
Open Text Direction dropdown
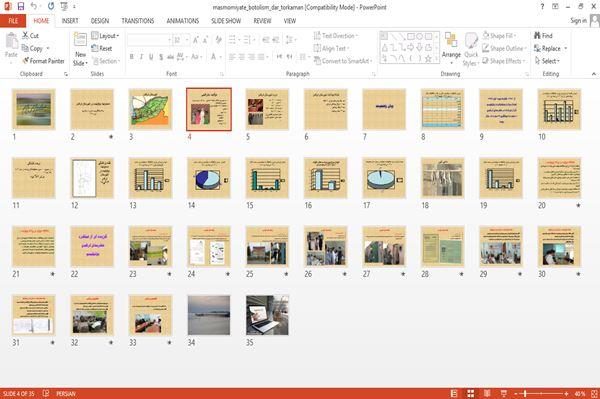tap(336, 36)
